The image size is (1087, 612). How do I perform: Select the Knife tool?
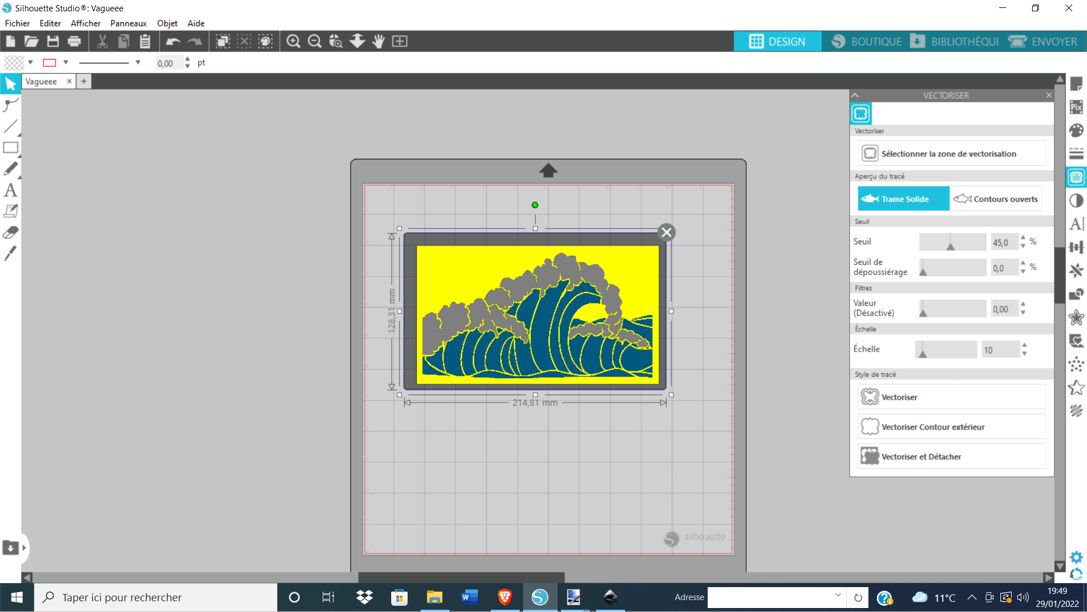coord(11,254)
